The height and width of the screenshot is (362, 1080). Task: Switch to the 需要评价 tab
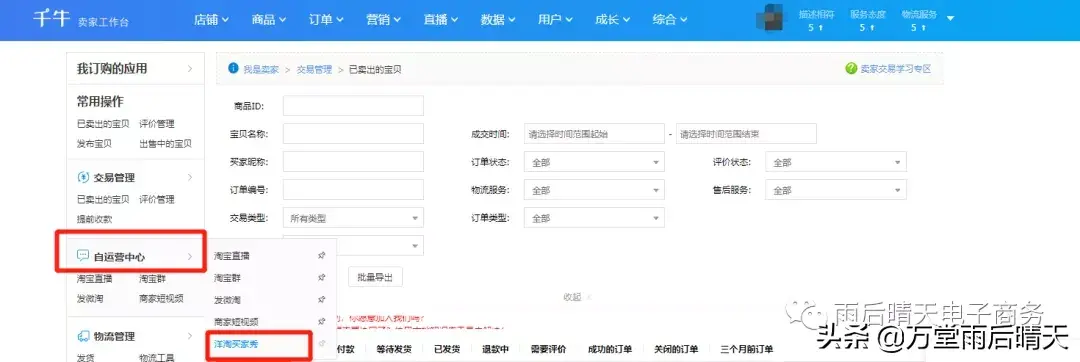pyautogui.click(x=548, y=349)
